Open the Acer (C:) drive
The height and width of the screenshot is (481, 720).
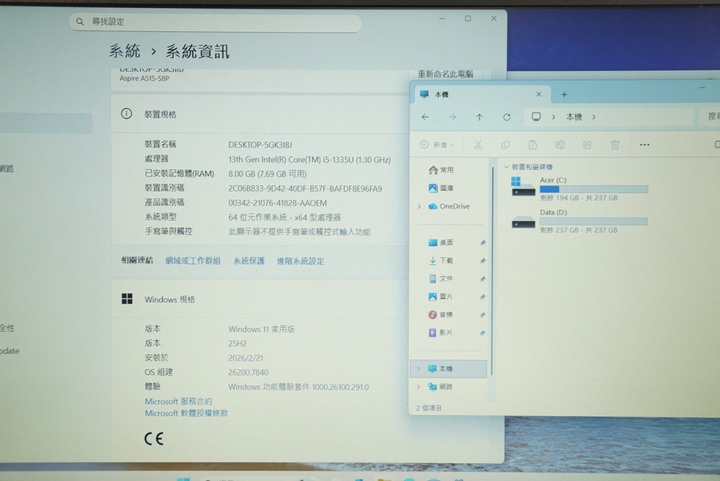pos(553,180)
